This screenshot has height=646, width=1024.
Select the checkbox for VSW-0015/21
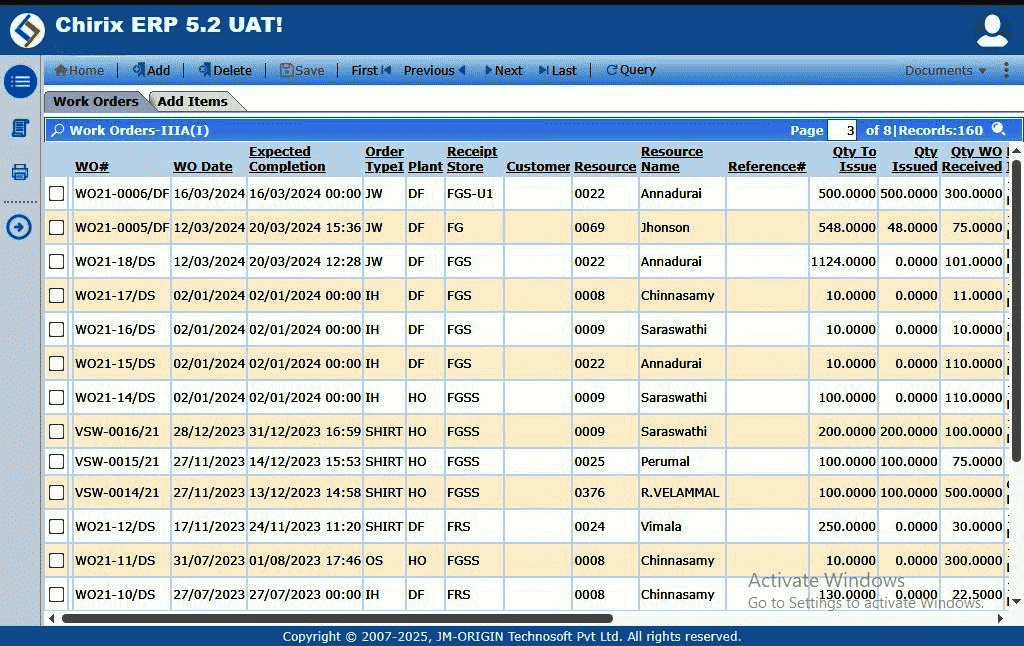(x=57, y=461)
